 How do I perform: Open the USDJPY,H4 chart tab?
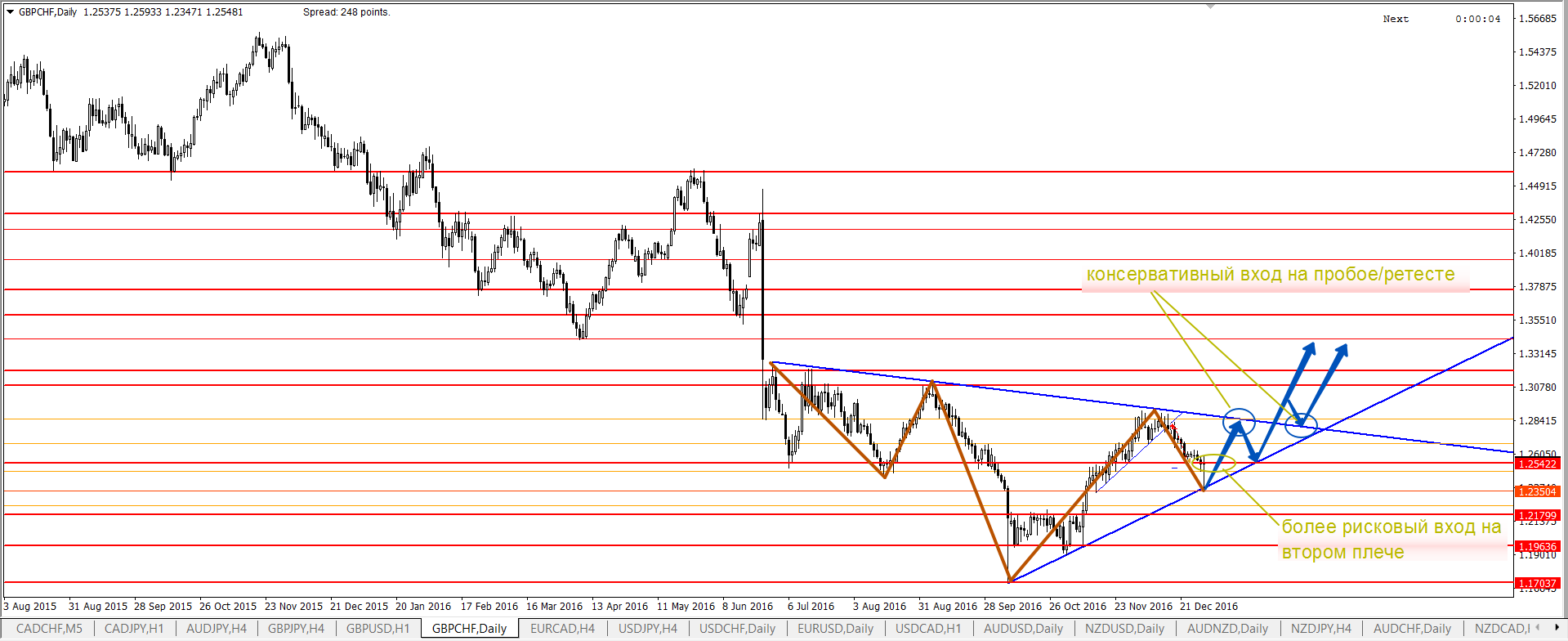point(648,629)
